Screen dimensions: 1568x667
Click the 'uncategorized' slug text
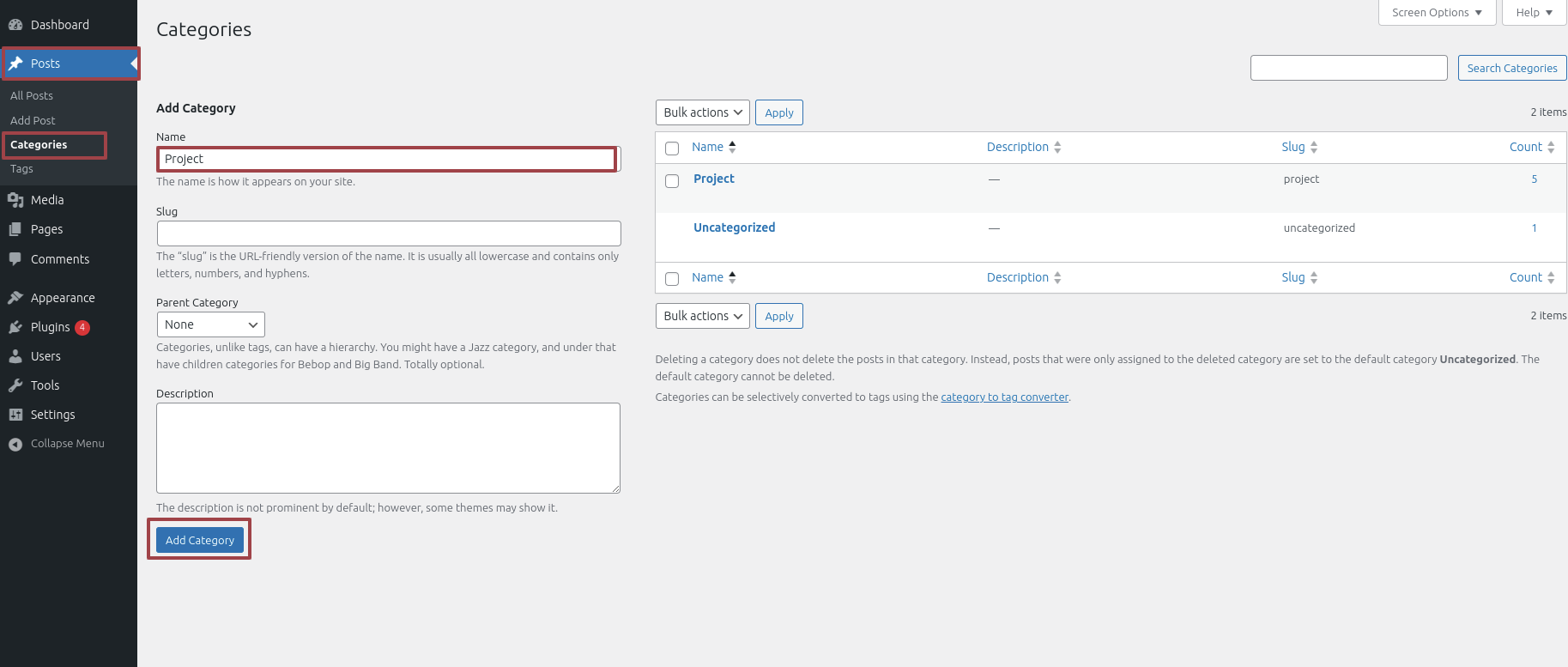[x=1319, y=228]
